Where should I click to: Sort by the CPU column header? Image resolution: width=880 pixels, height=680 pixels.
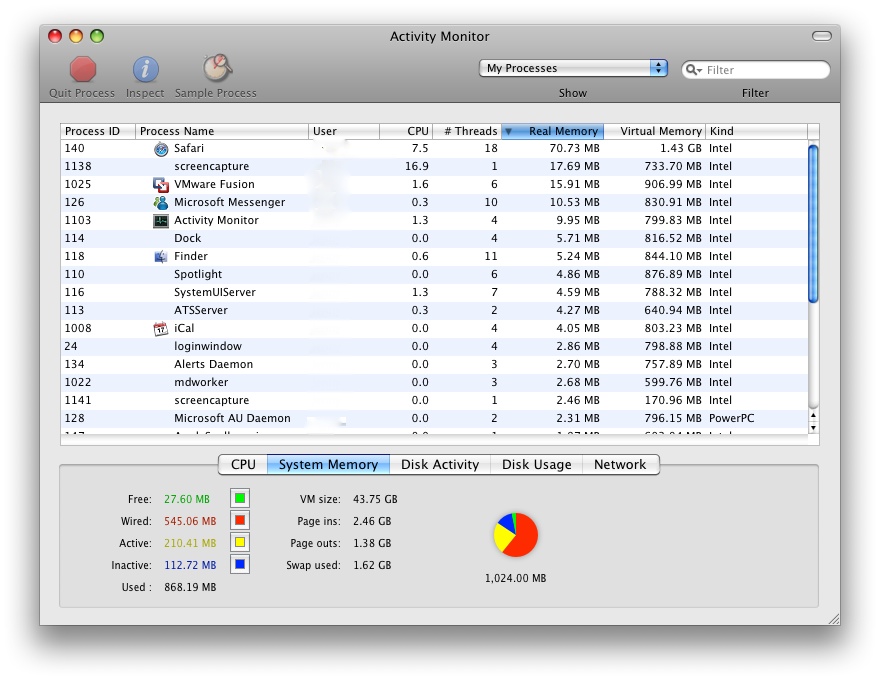click(x=406, y=131)
